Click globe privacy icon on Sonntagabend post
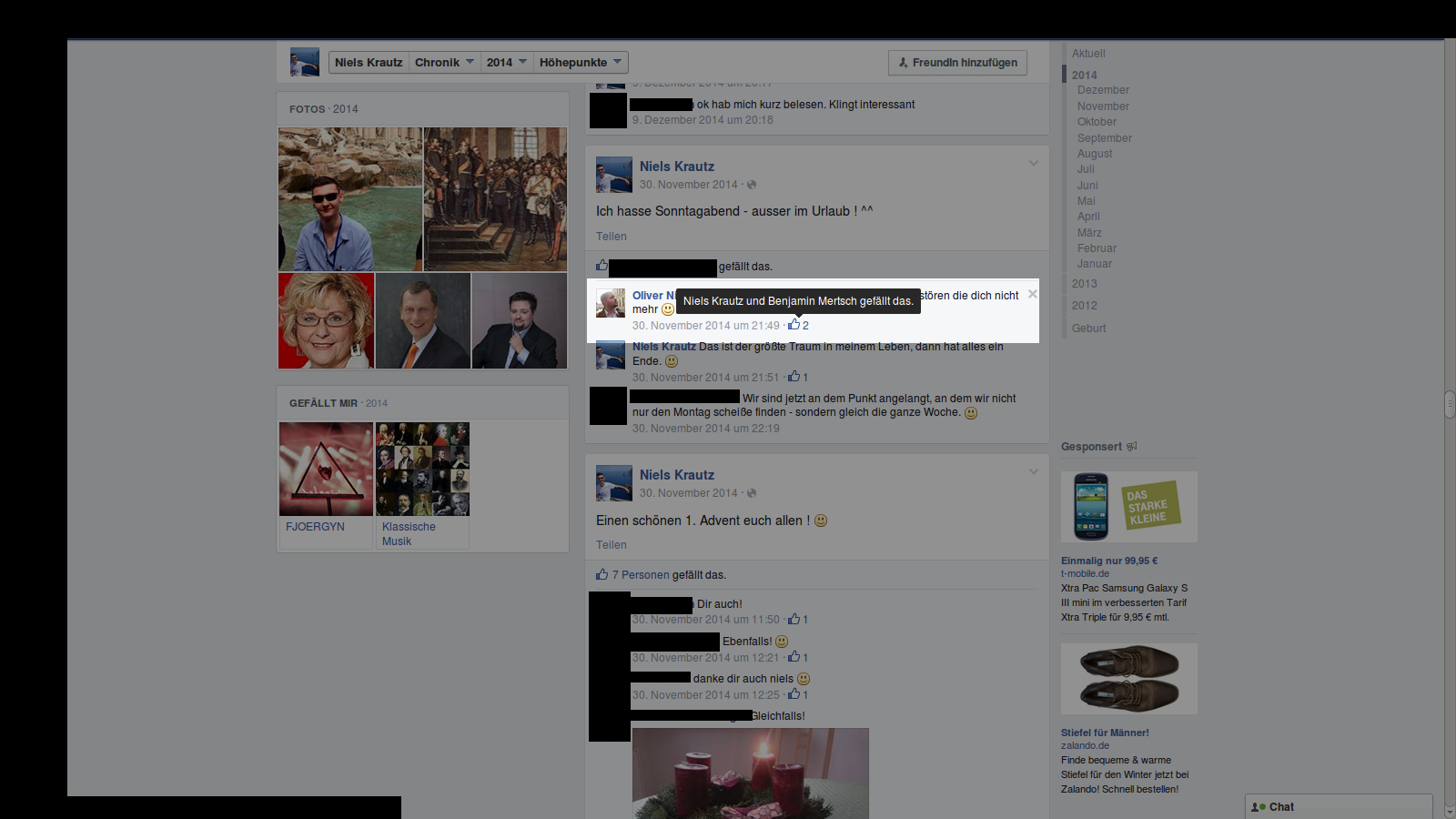This screenshot has width=1456, height=819. [752, 185]
